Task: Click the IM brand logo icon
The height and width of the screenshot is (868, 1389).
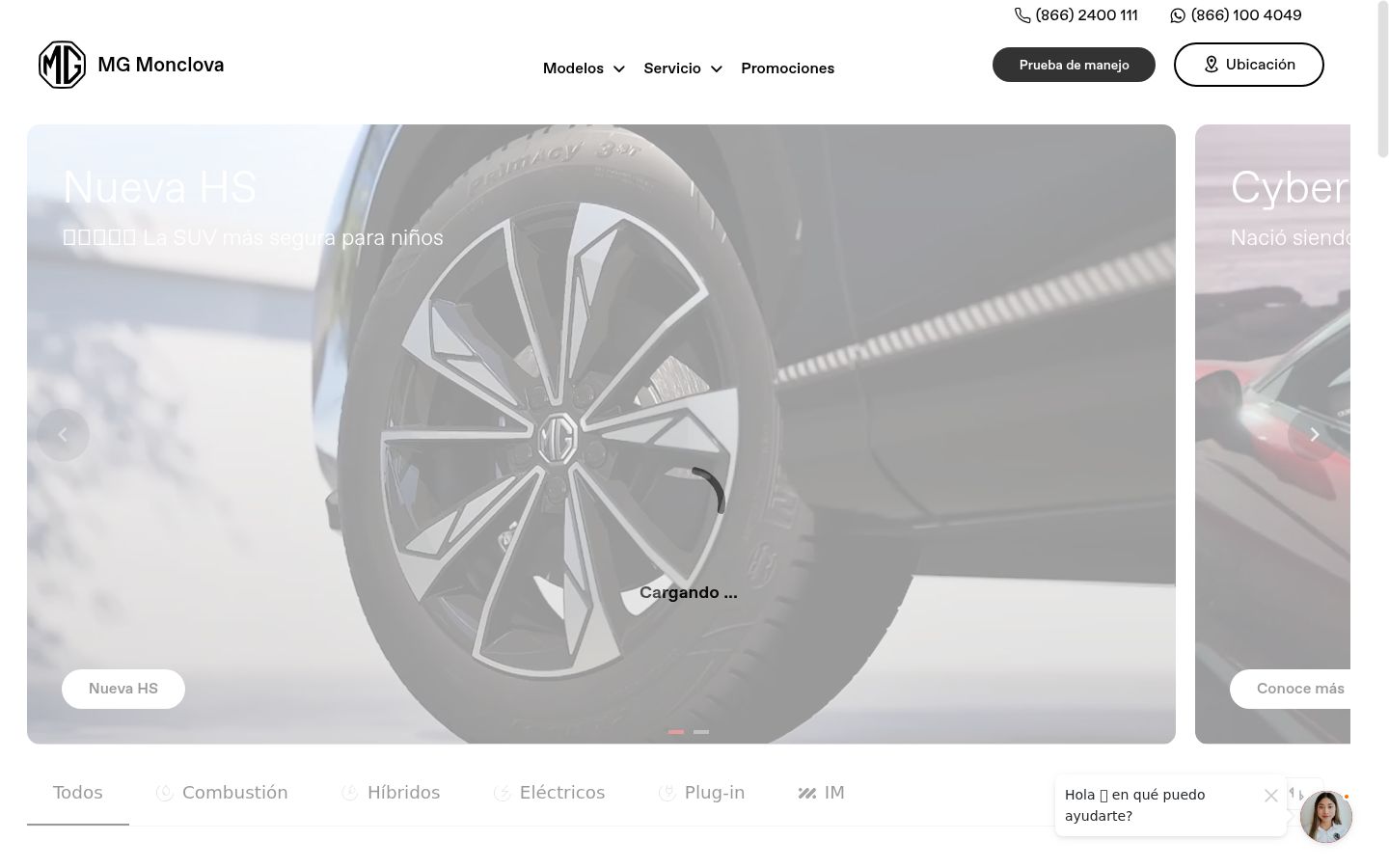Action: click(x=807, y=793)
